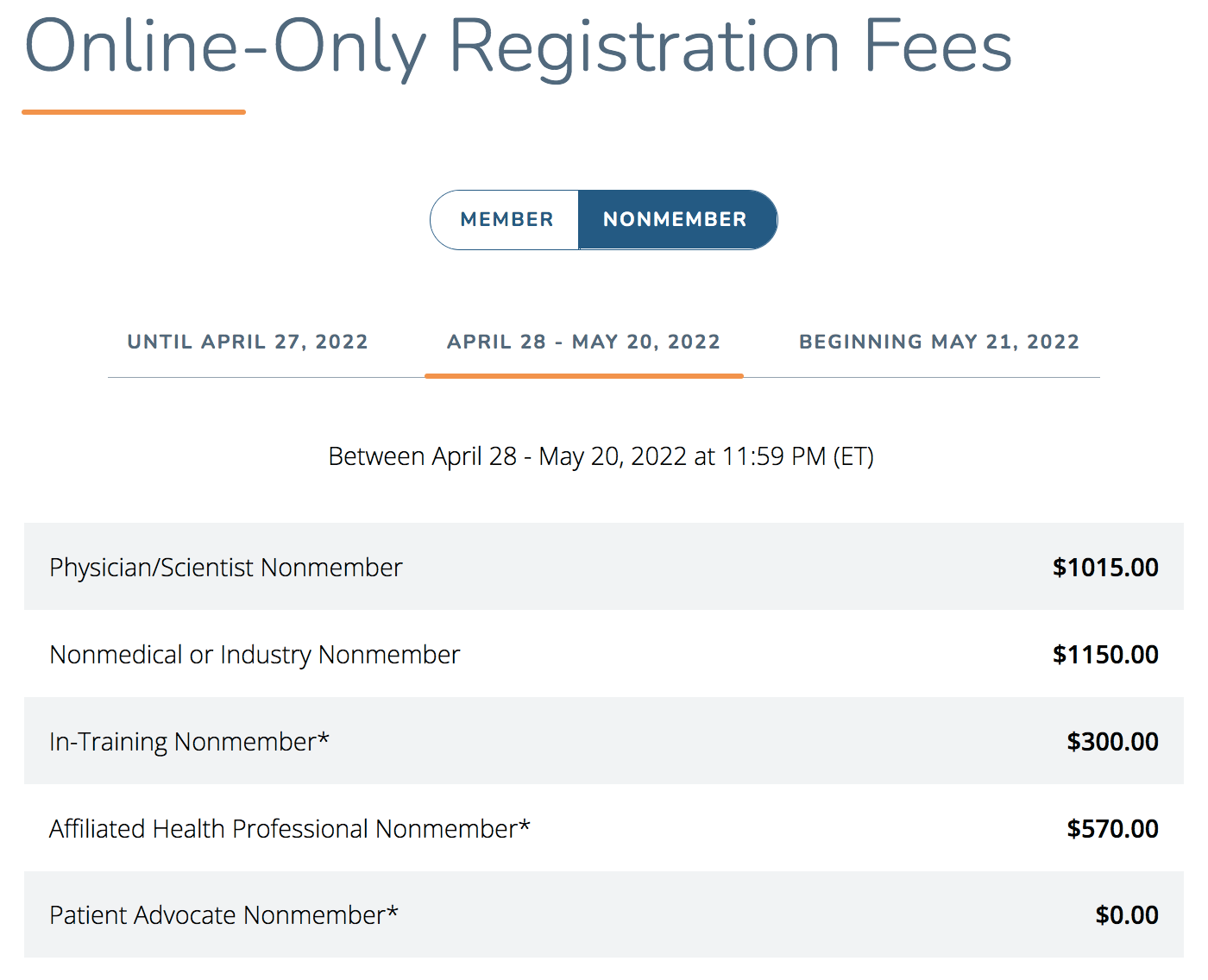Image resolution: width=1208 pixels, height=980 pixels.
Task: Select Affiliated Health Professional Nonmember row label
Action: [290, 828]
